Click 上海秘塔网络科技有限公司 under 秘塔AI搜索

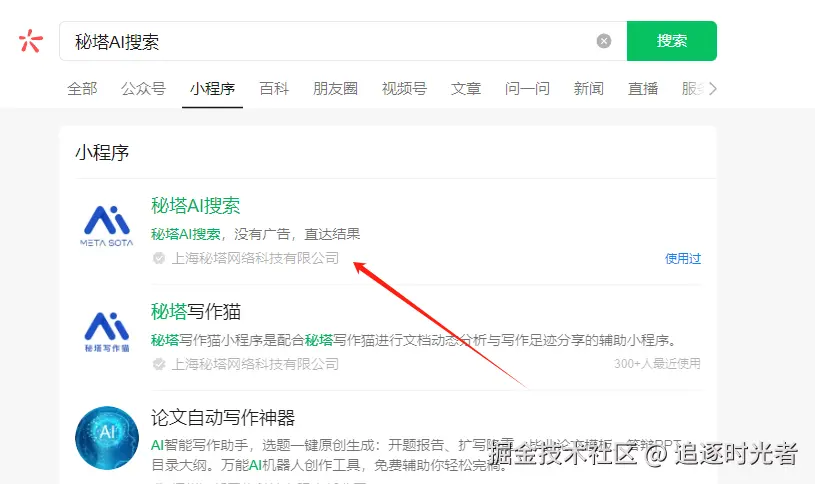(x=255, y=258)
